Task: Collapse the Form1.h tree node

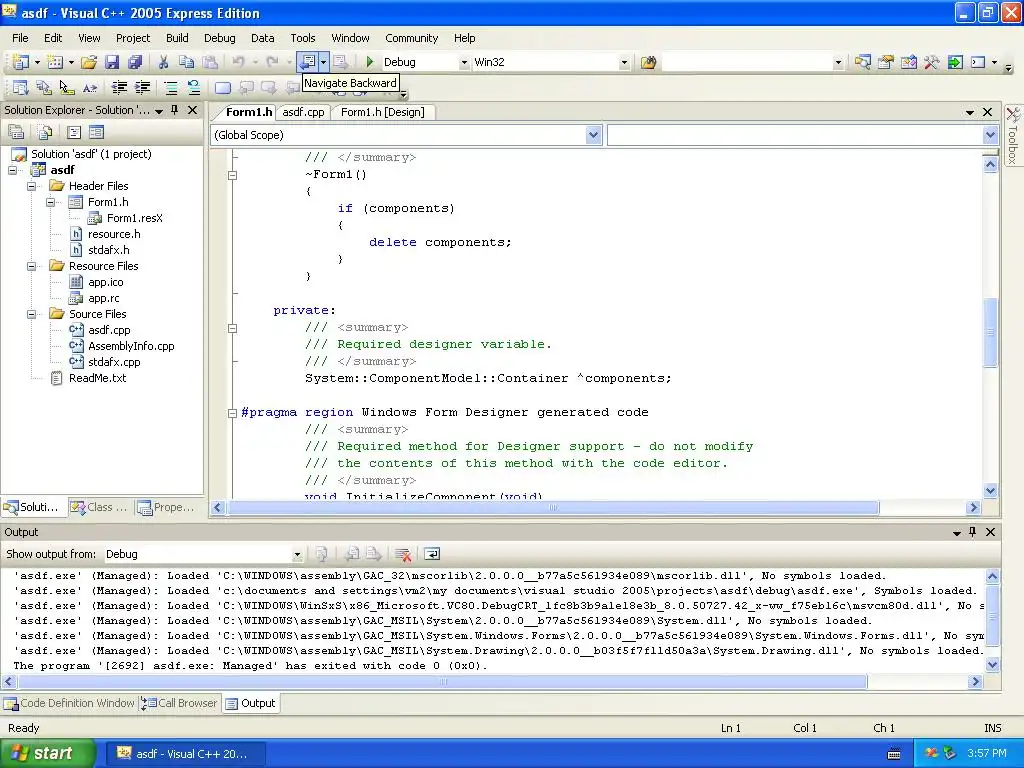Action: click(50, 202)
